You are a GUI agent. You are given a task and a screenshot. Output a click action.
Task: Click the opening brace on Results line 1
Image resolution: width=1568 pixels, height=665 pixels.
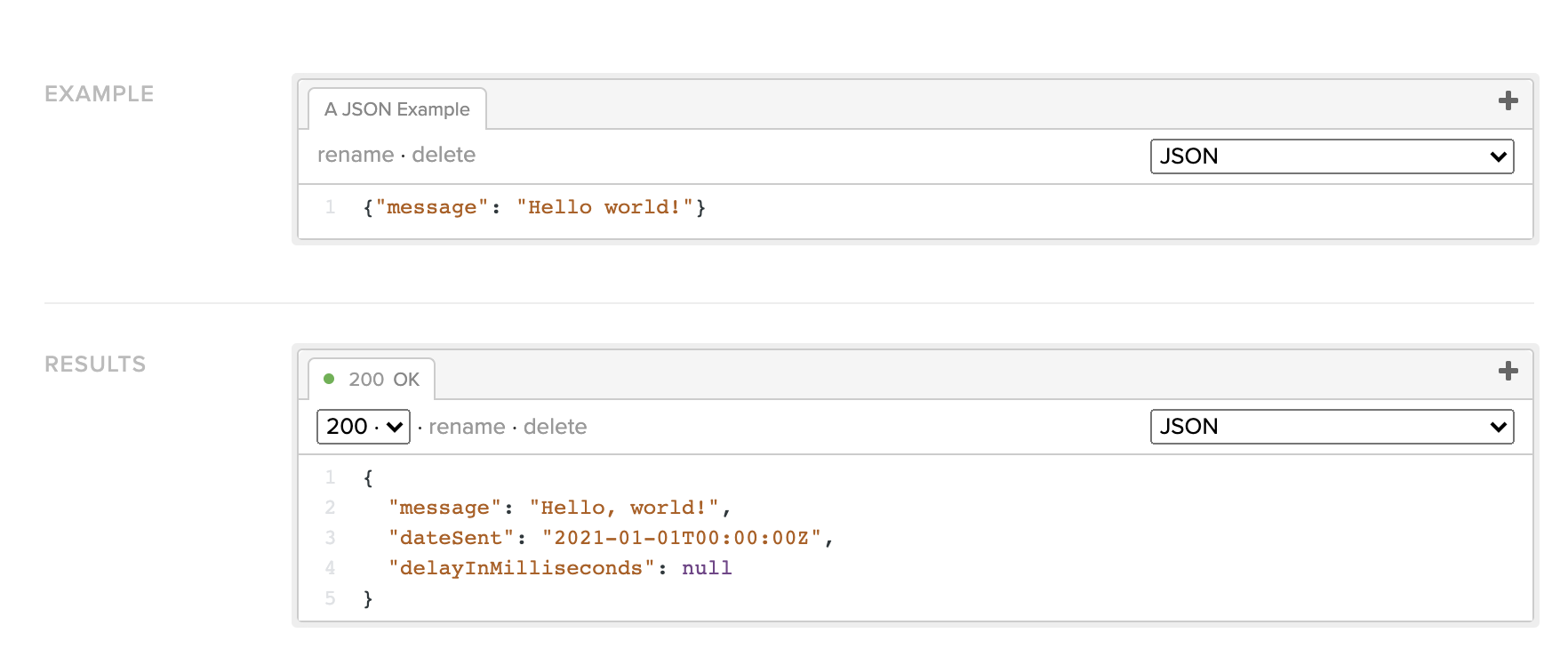(368, 478)
